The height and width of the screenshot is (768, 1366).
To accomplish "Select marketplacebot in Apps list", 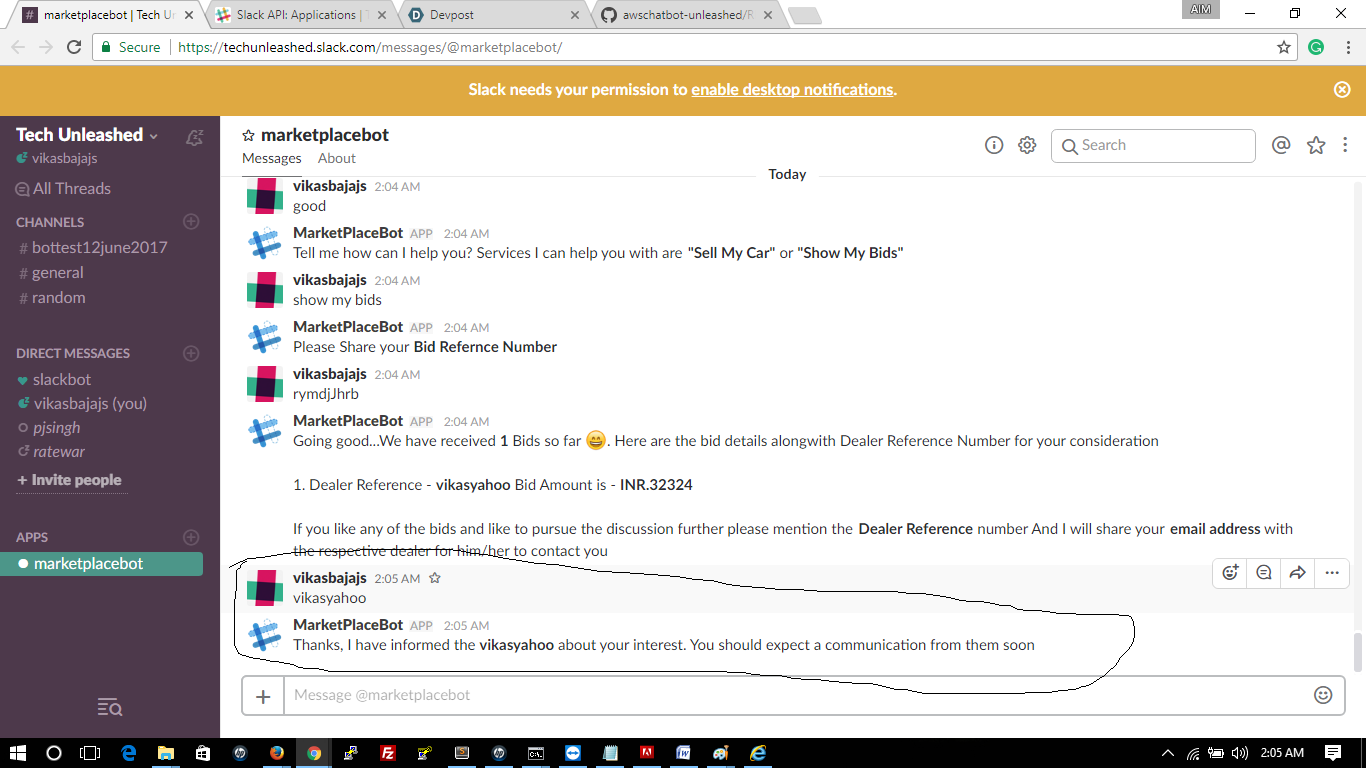I will click(101, 564).
